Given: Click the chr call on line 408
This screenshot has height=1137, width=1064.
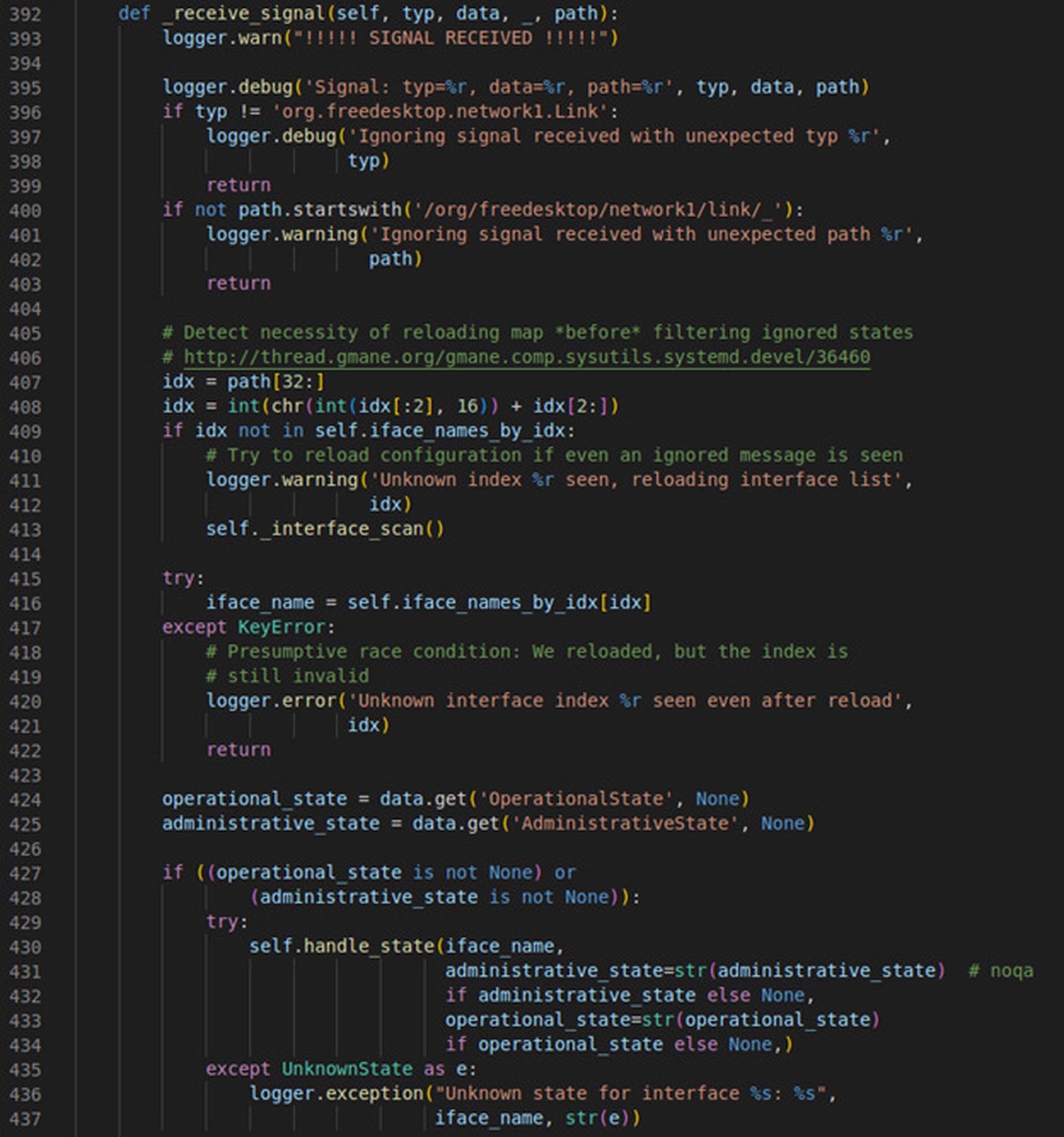Looking at the screenshot, I should pyautogui.click(x=287, y=406).
